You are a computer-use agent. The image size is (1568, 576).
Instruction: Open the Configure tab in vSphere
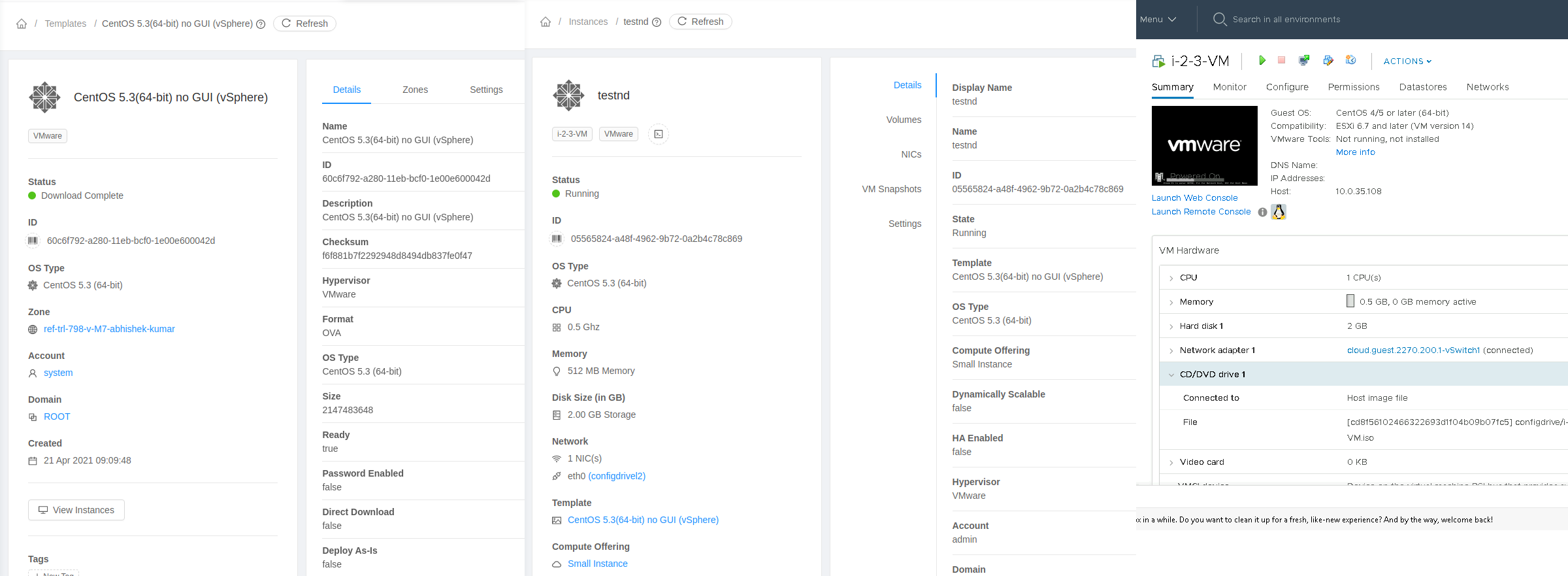click(1287, 87)
